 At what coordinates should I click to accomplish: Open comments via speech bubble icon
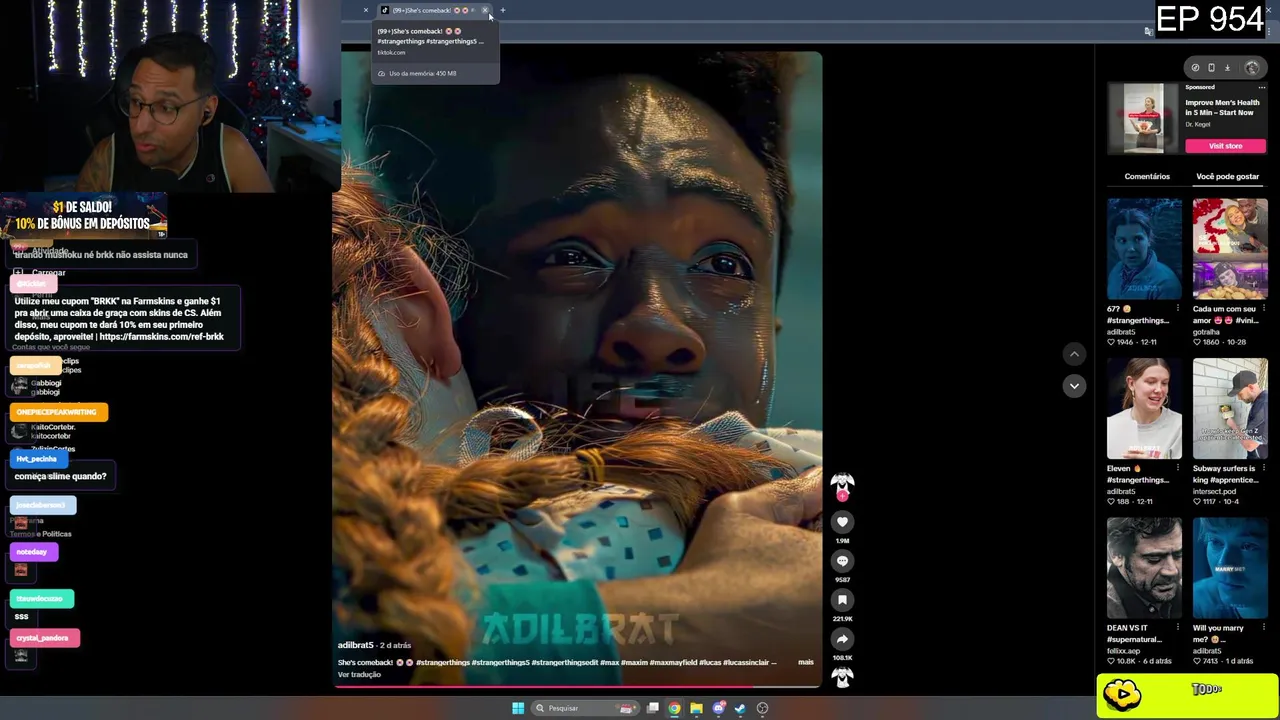point(842,561)
